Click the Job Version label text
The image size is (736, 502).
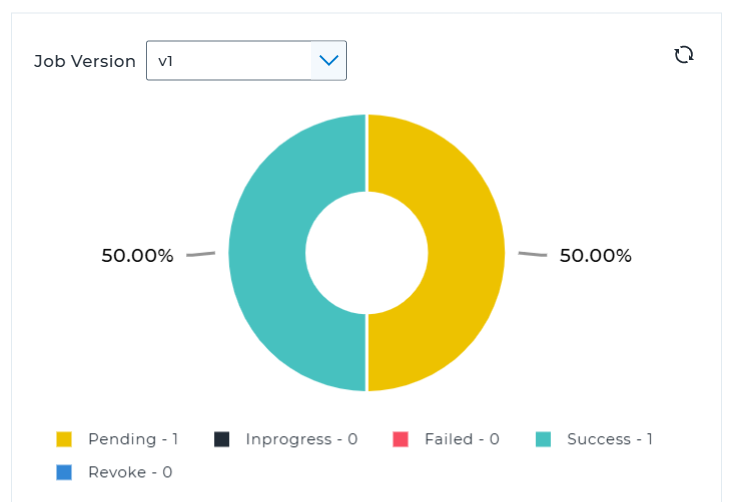pos(85,61)
